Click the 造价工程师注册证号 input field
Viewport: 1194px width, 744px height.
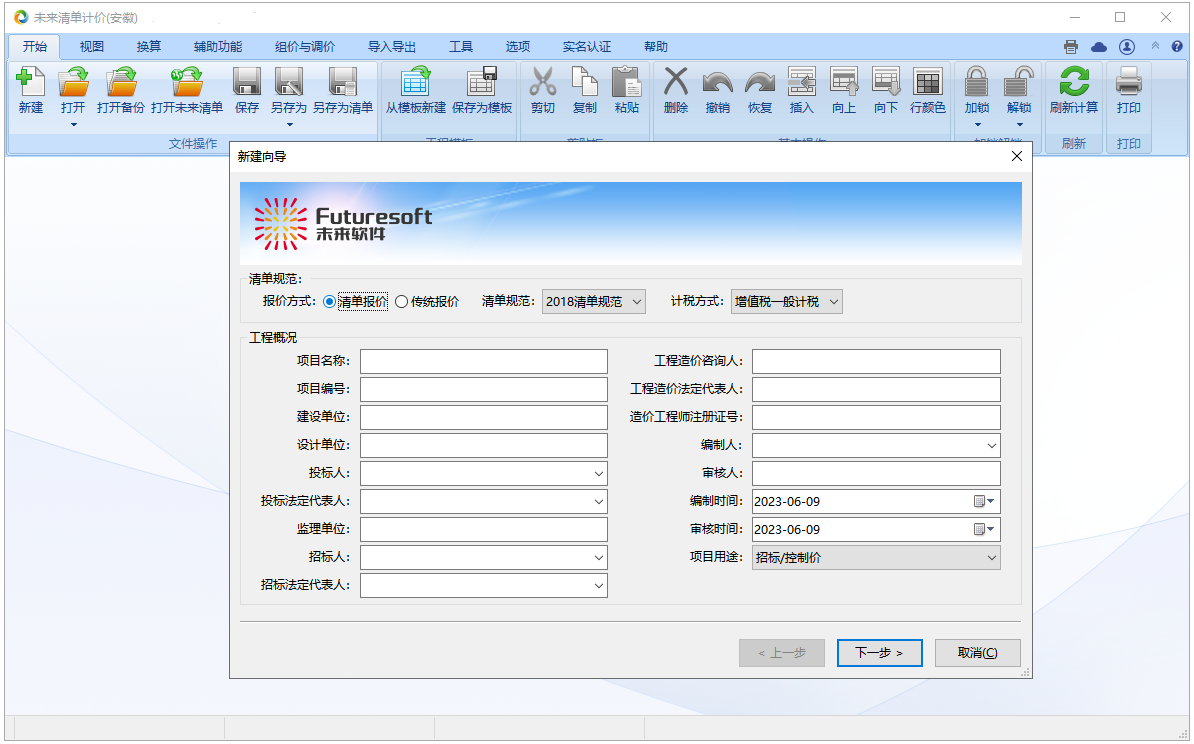click(876, 417)
